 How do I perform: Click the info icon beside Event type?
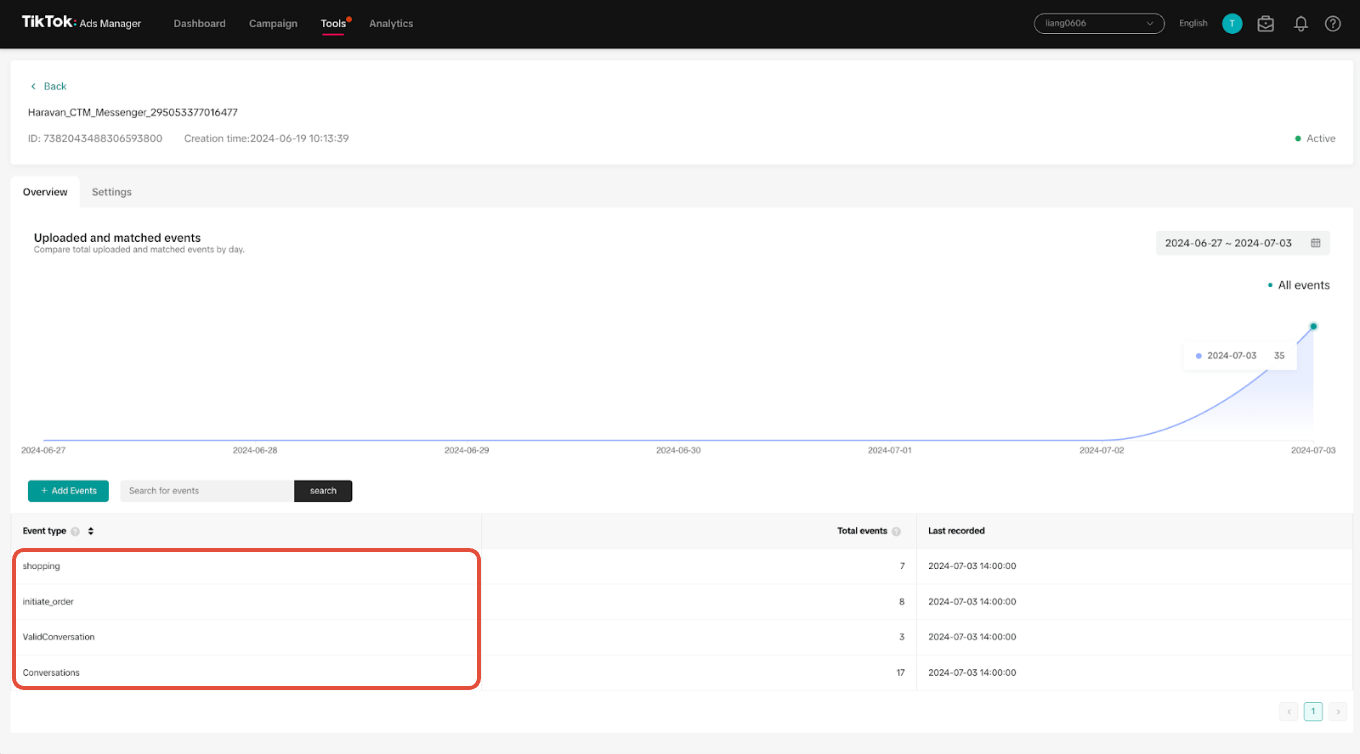(x=75, y=531)
